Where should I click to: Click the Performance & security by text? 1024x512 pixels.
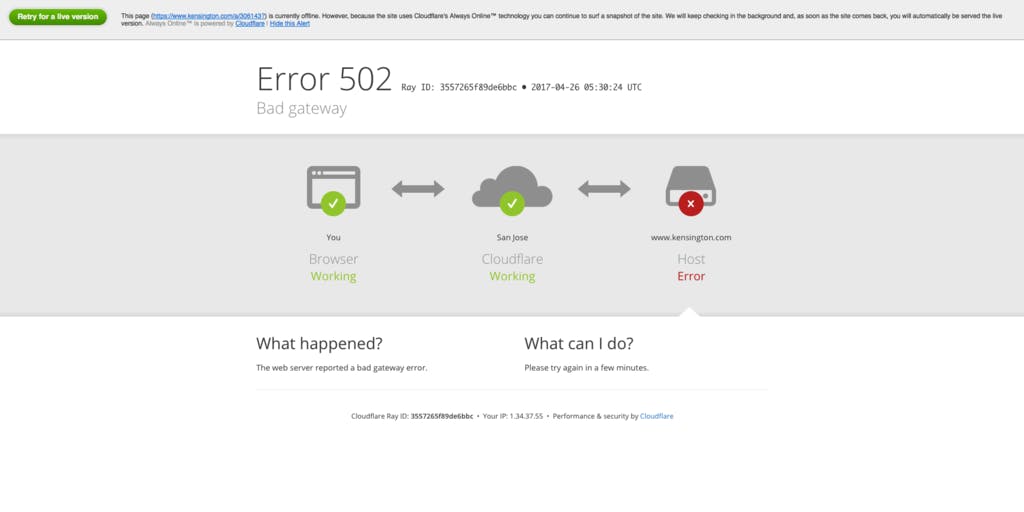point(595,416)
